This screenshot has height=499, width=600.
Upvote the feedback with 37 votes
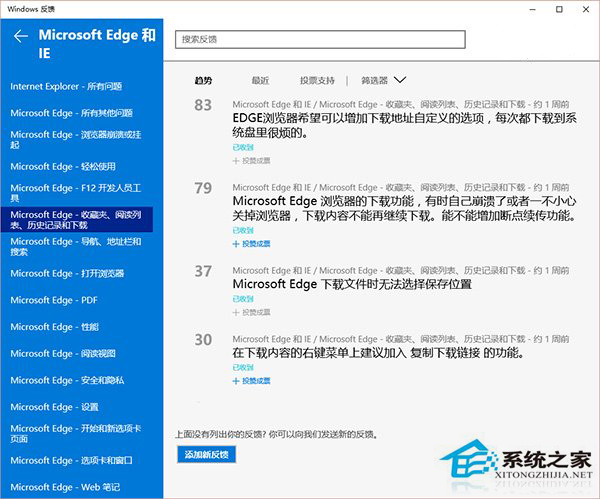click(251, 312)
